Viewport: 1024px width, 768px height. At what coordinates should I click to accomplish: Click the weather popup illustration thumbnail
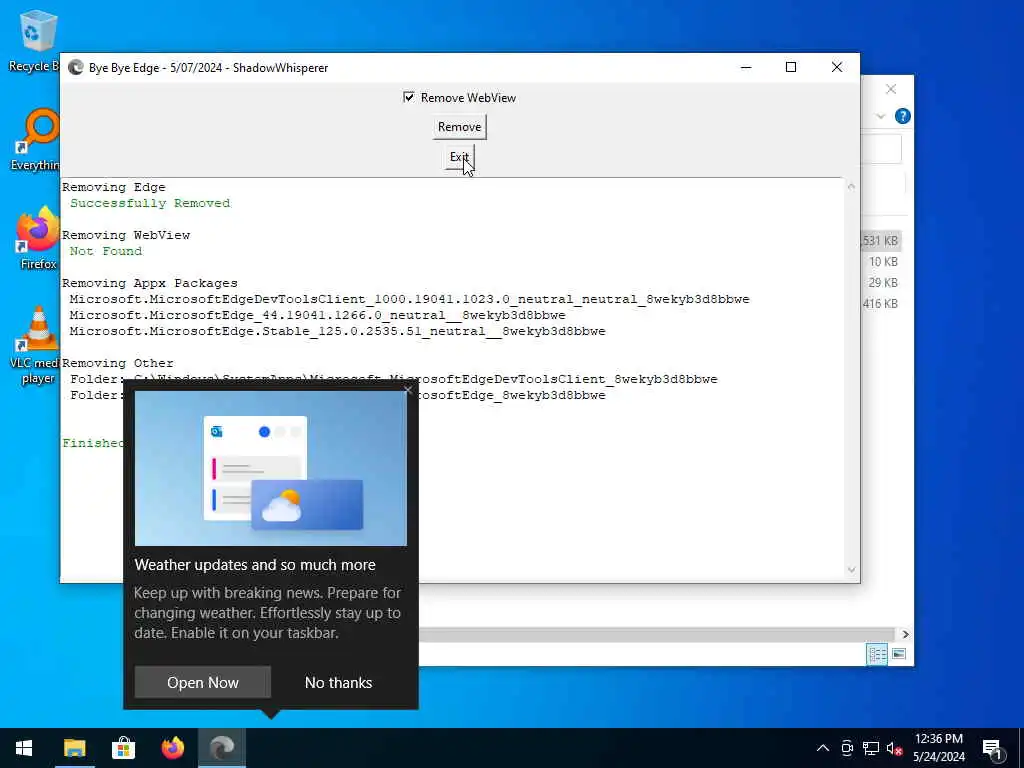click(270, 468)
